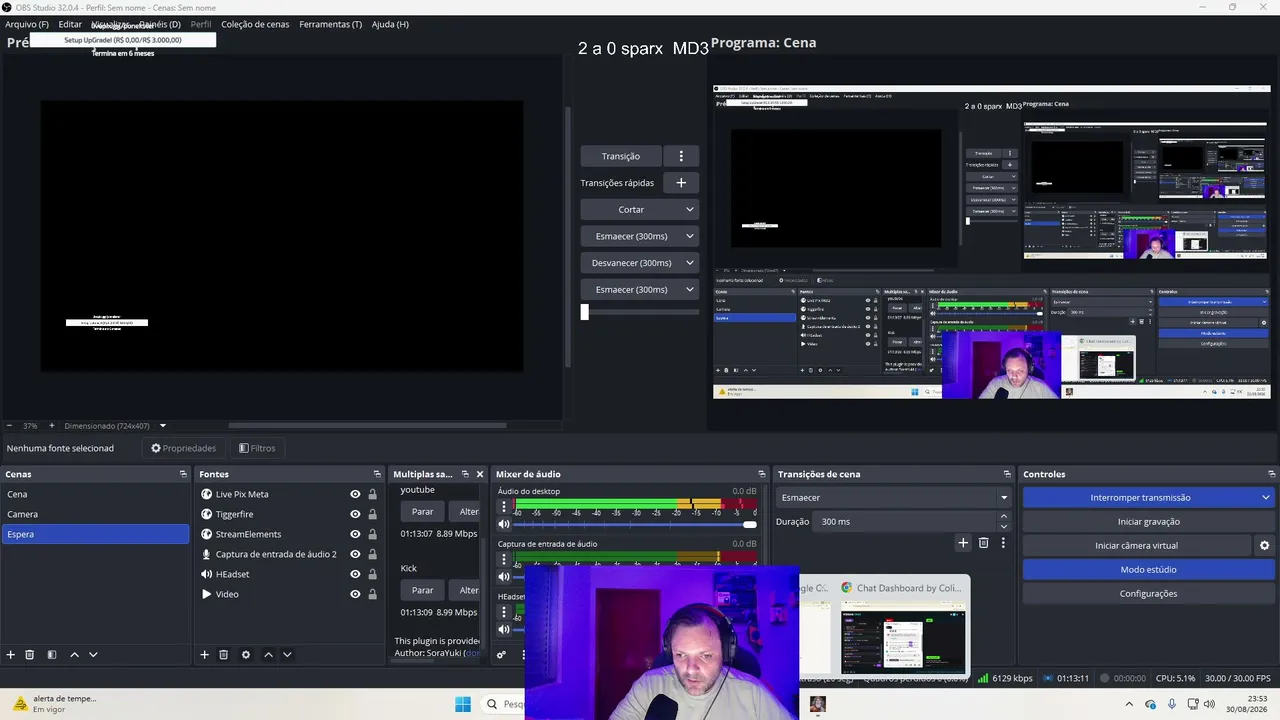Select the Camera scene
The image size is (1280, 720).
click(x=95, y=514)
